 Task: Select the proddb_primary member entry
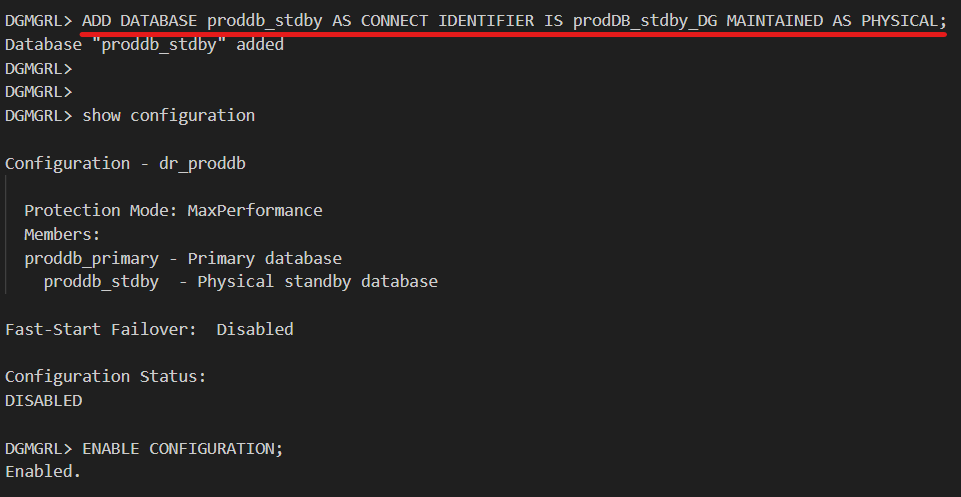click(x=91, y=259)
